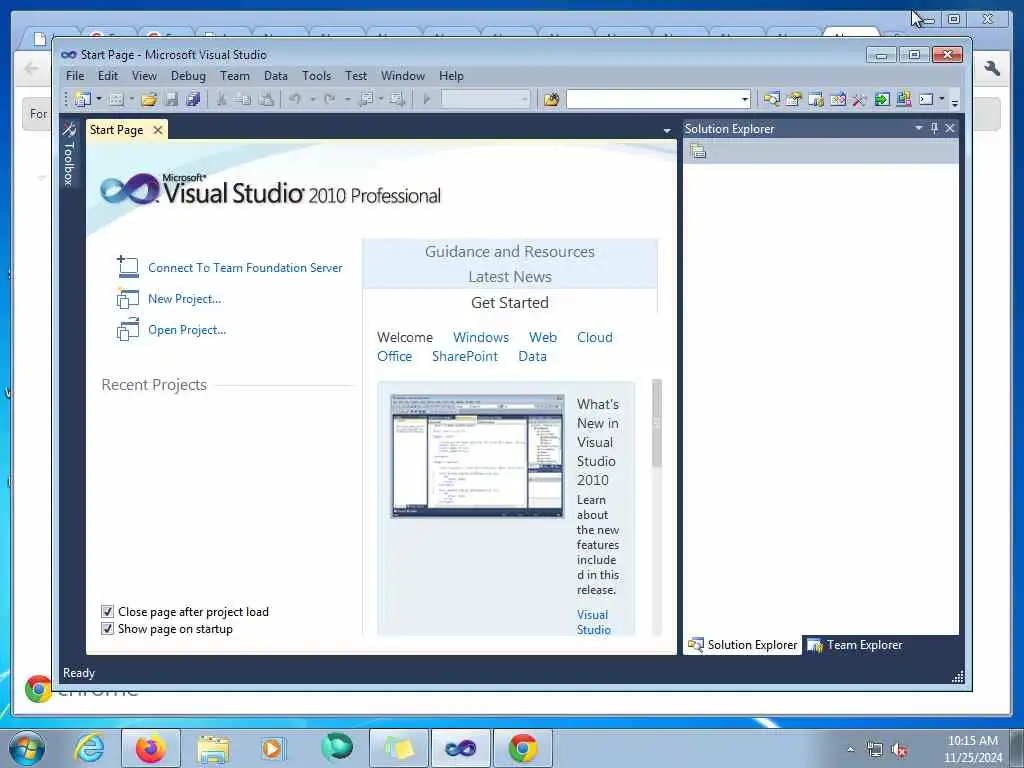Click the Save All toolbar icon
This screenshot has width=1024, height=768.
pos(193,99)
